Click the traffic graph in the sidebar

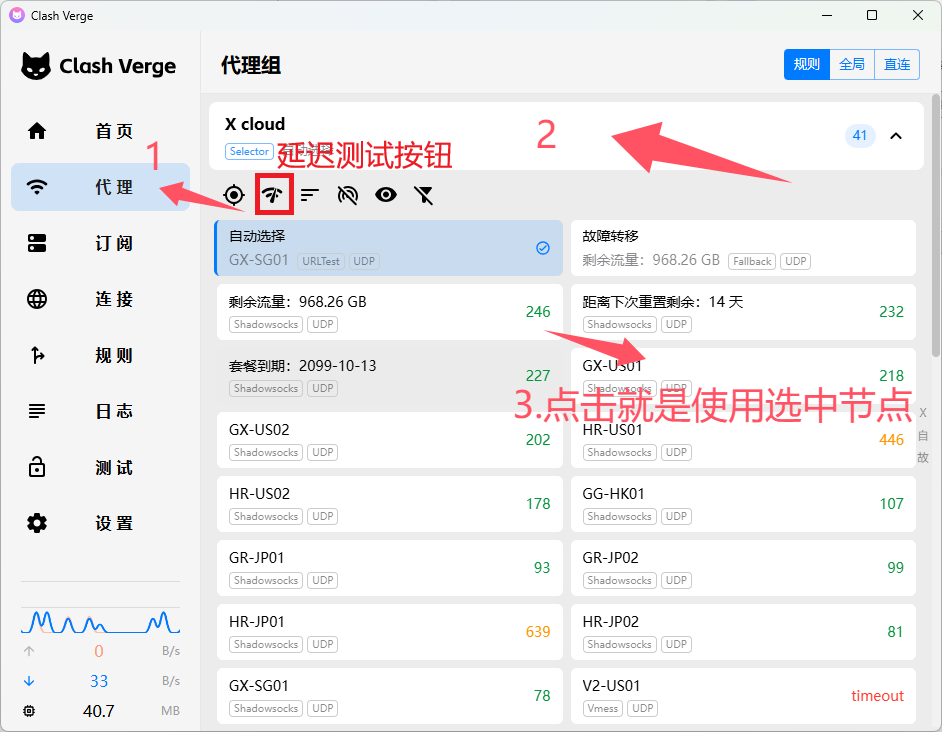100,621
